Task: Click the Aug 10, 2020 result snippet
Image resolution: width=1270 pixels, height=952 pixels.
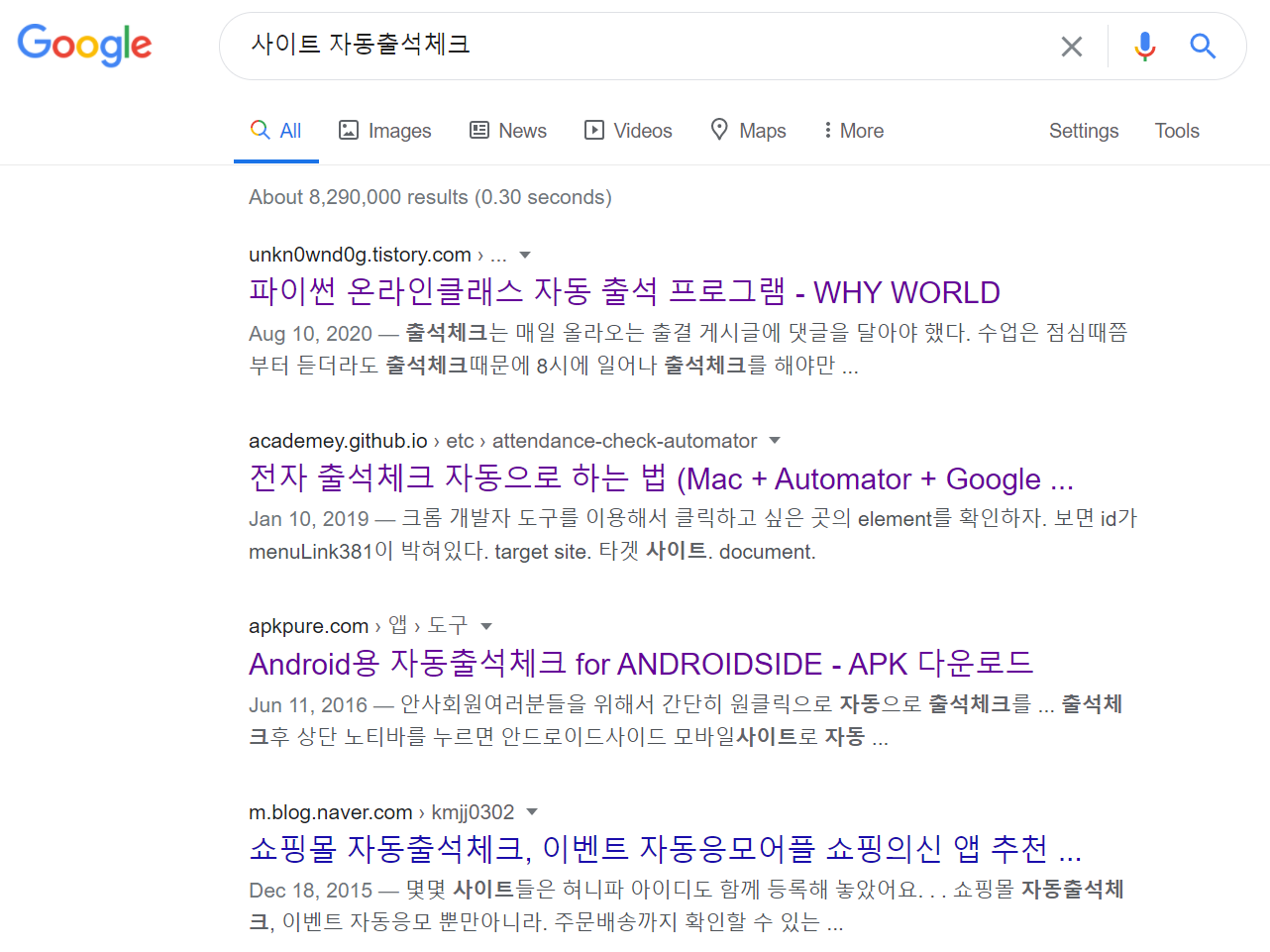Action: point(688,349)
